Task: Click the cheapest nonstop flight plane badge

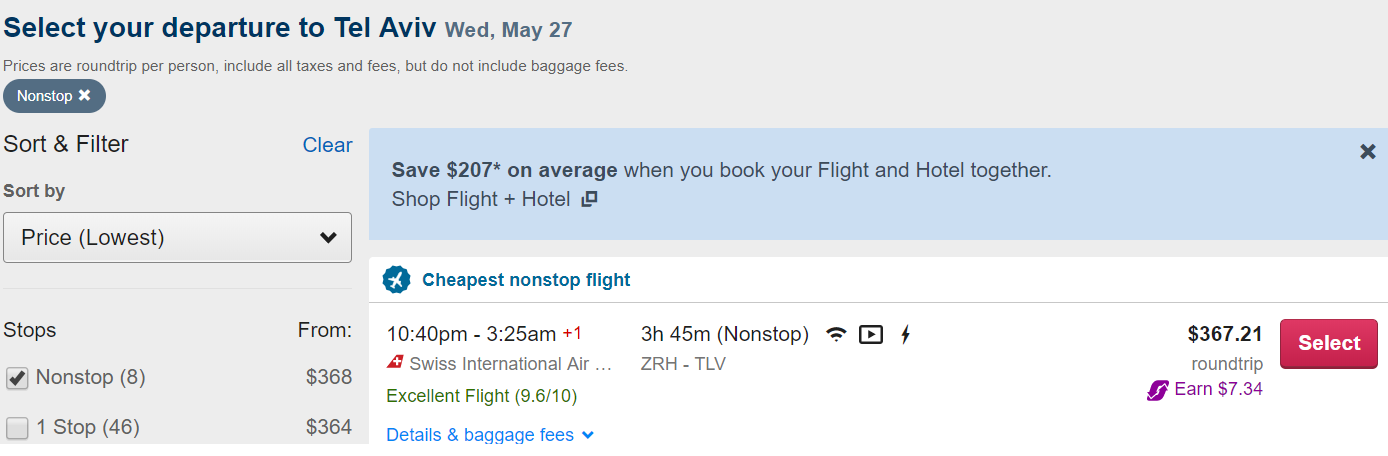Action: (397, 280)
